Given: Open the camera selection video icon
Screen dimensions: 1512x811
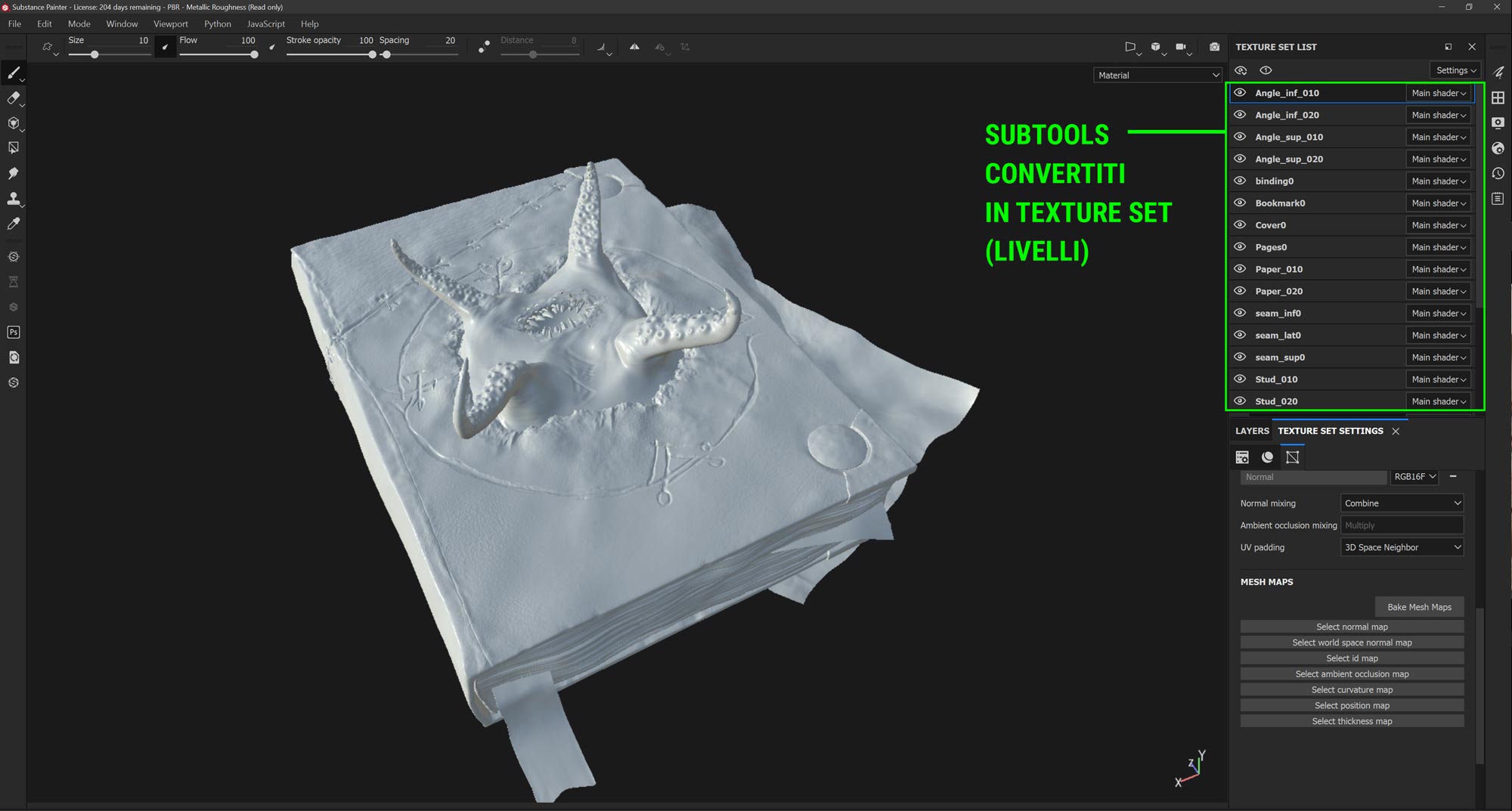Looking at the screenshot, I should tap(1181, 47).
